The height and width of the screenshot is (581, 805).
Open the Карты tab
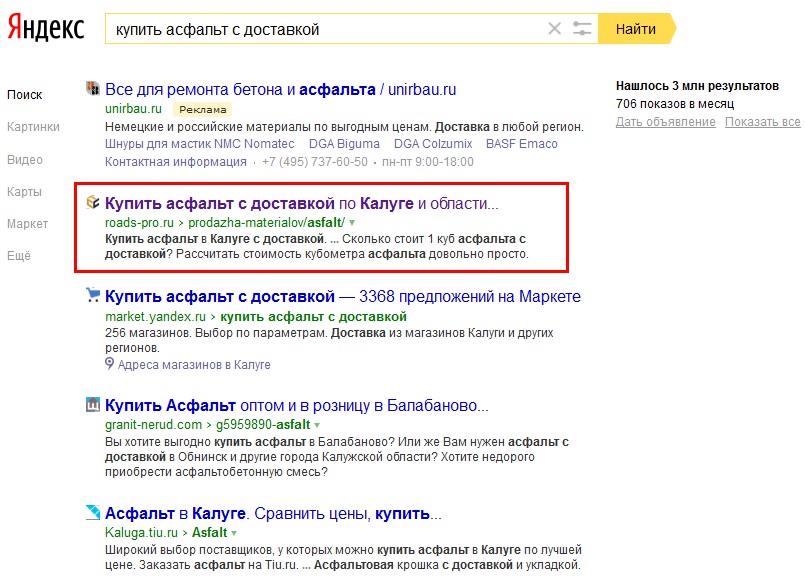(x=24, y=192)
